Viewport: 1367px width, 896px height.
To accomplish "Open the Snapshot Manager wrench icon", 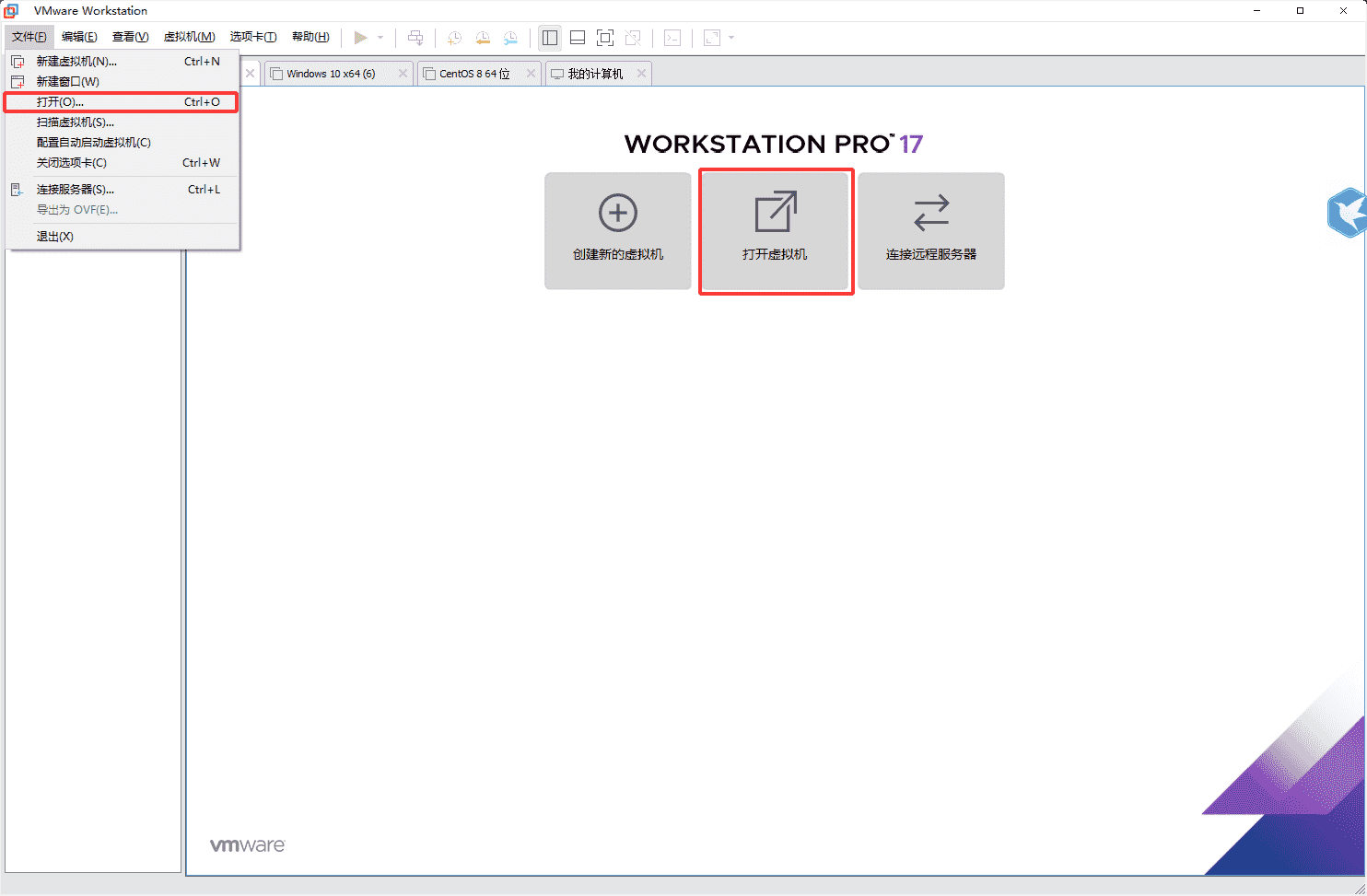I will 510,38.
